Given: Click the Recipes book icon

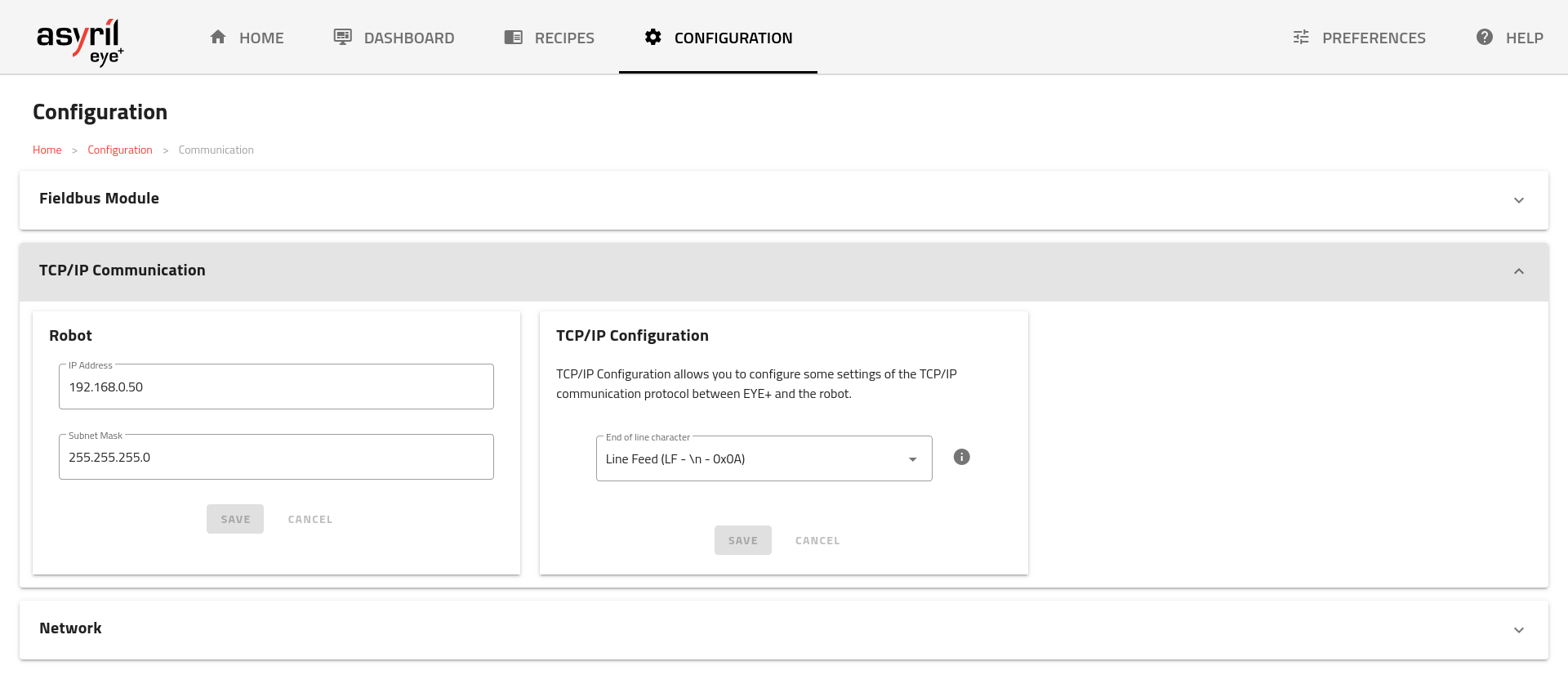Looking at the screenshot, I should coord(514,37).
